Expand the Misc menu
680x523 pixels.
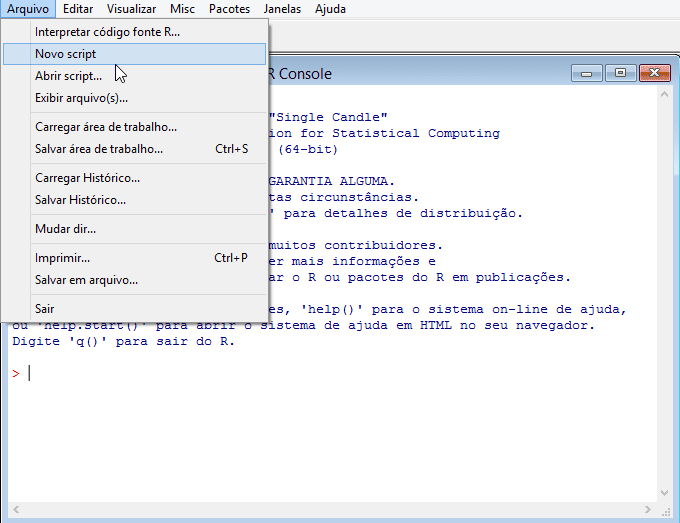(183, 9)
